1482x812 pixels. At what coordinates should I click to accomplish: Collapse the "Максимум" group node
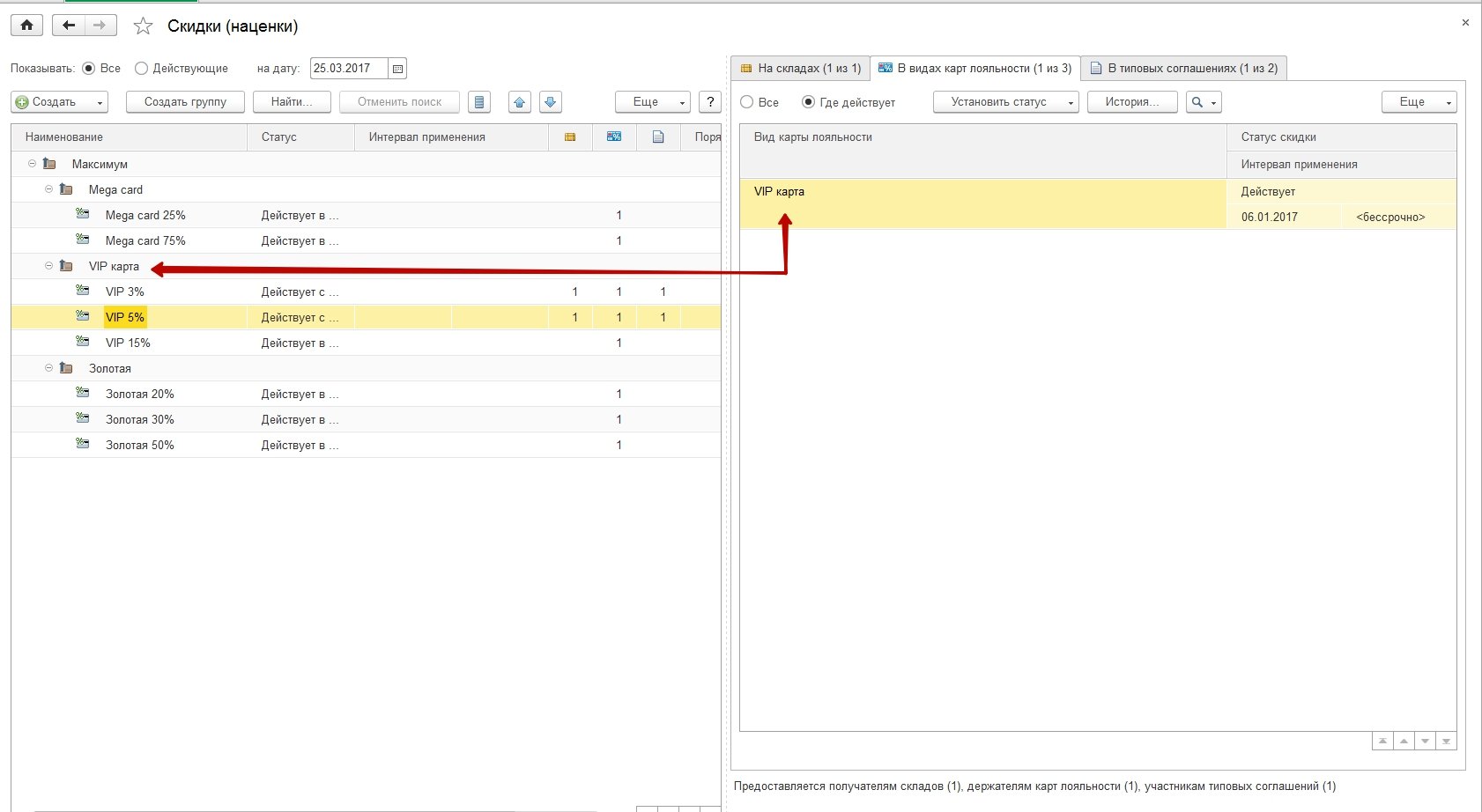pos(33,164)
